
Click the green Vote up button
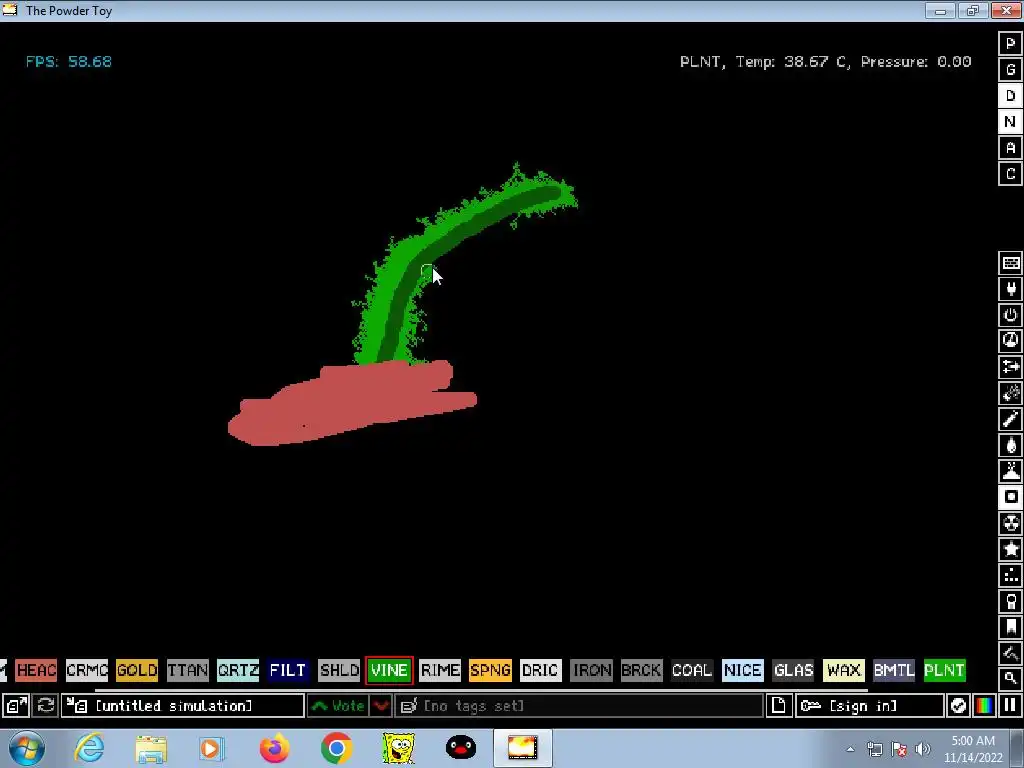tap(338, 705)
